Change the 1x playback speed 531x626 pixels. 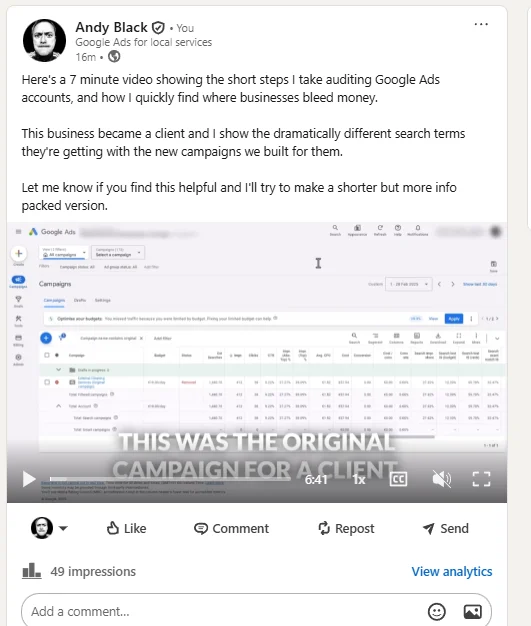click(359, 479)
